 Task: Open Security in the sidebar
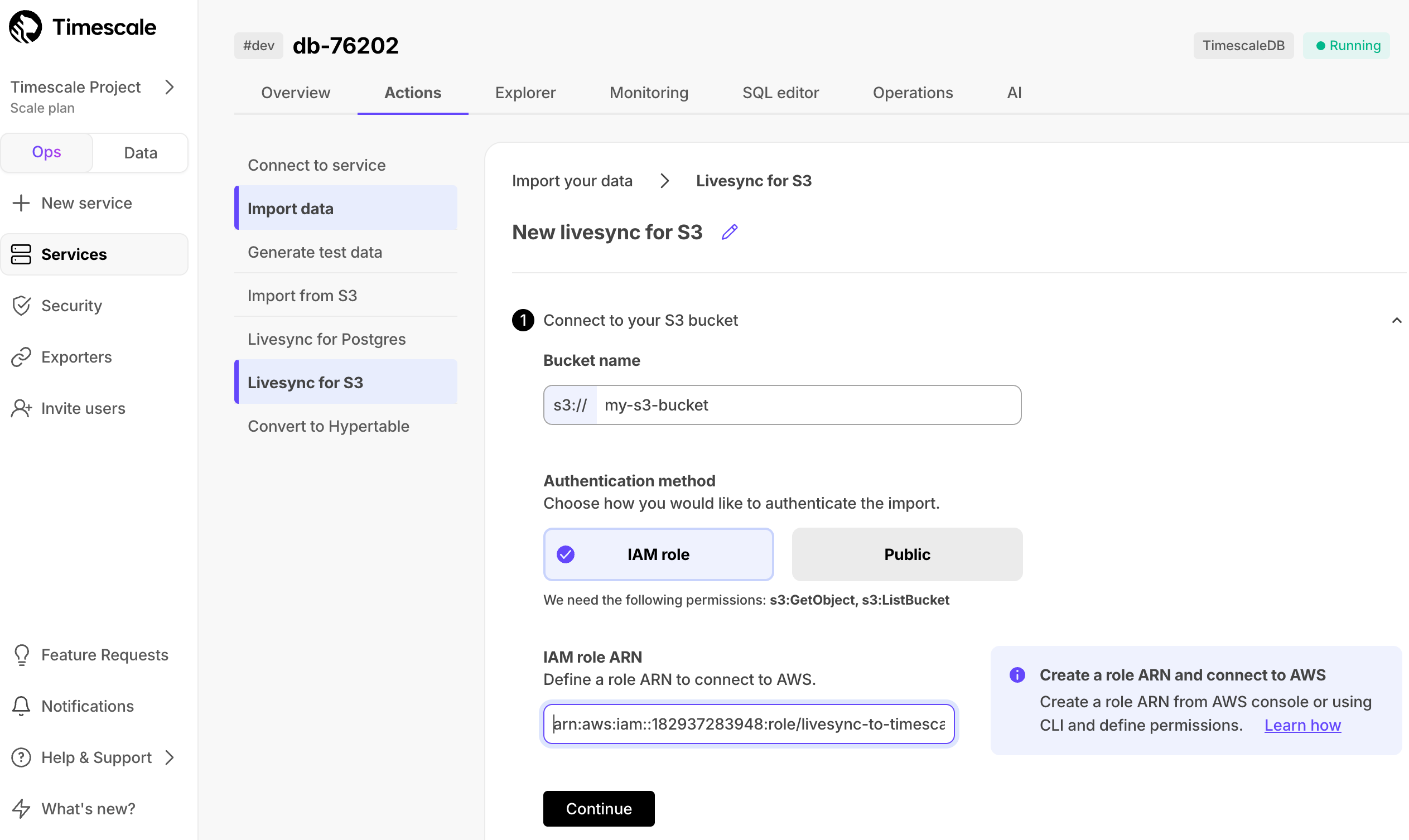(x=94, y=306)
